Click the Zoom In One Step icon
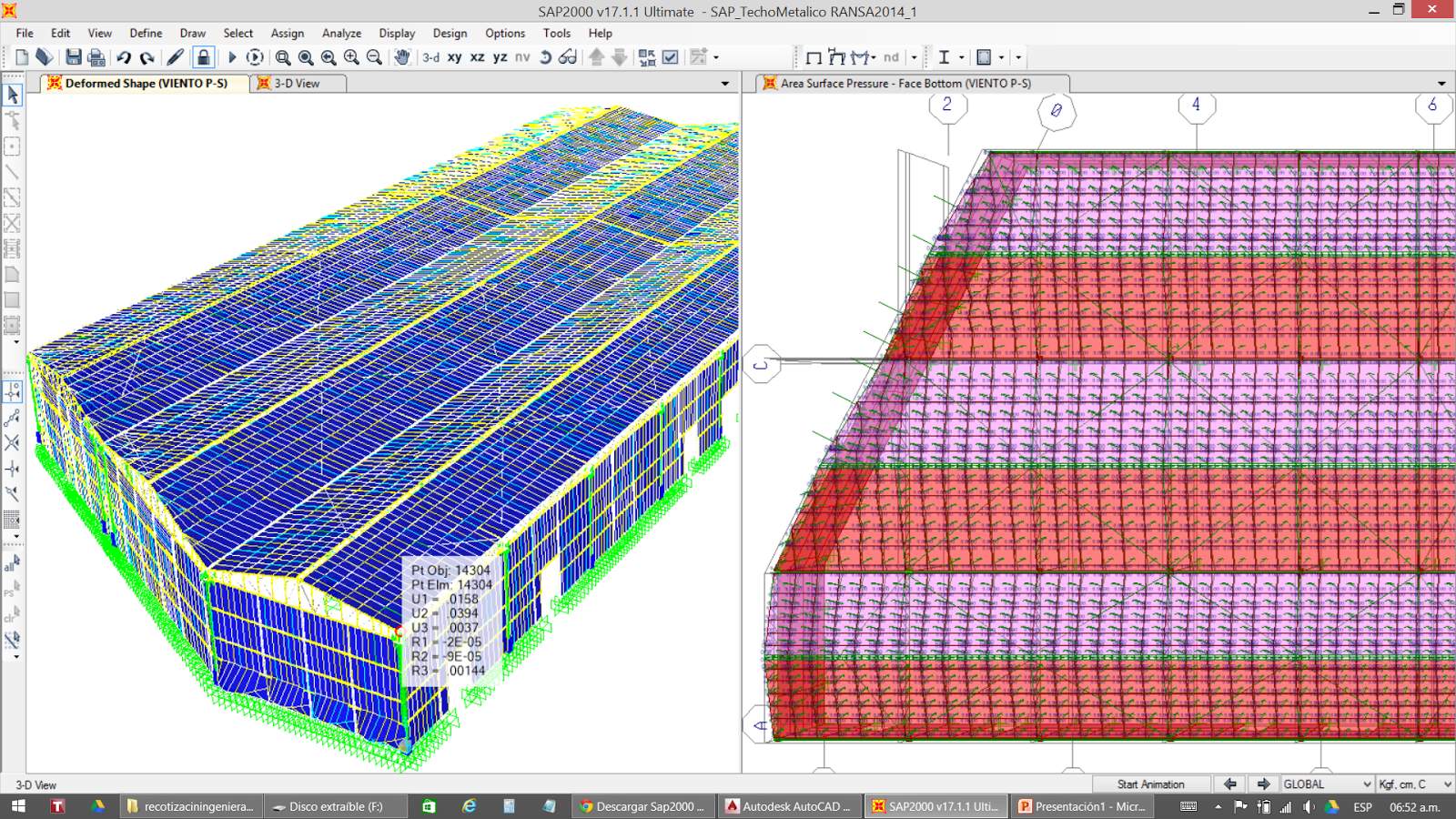This screenshot has height=819, width=1456. [351, 57]
